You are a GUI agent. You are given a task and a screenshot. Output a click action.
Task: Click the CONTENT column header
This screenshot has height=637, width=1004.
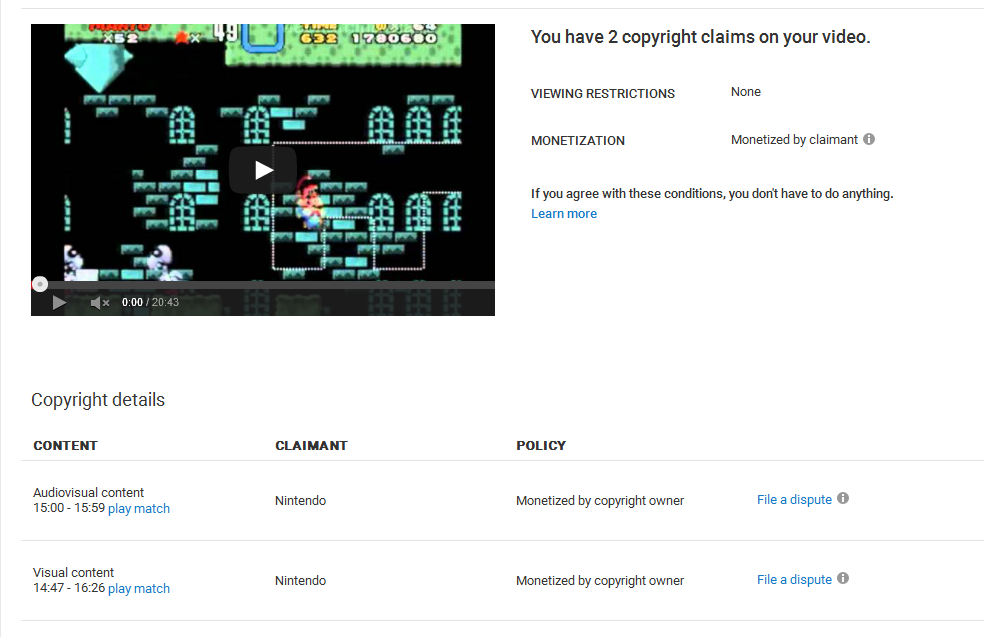click(x=65, y=446)
